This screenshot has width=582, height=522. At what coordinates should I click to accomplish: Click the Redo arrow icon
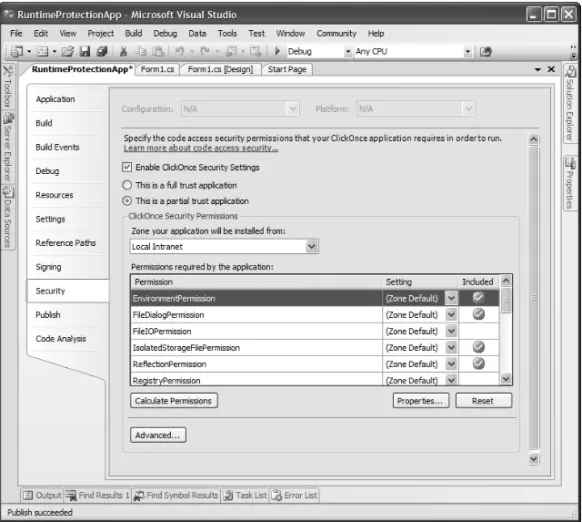point(205,51)
